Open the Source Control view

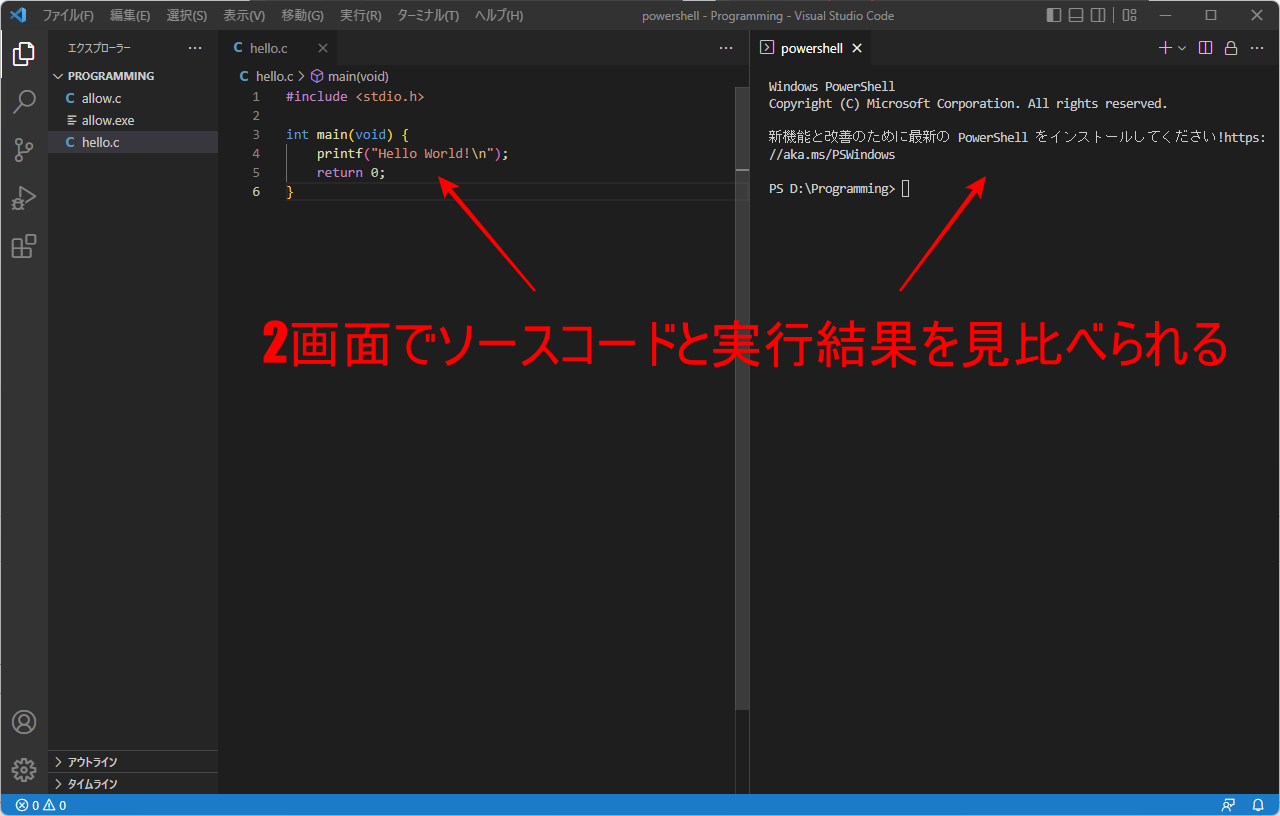pyautogui.click(x=24, y=150)
